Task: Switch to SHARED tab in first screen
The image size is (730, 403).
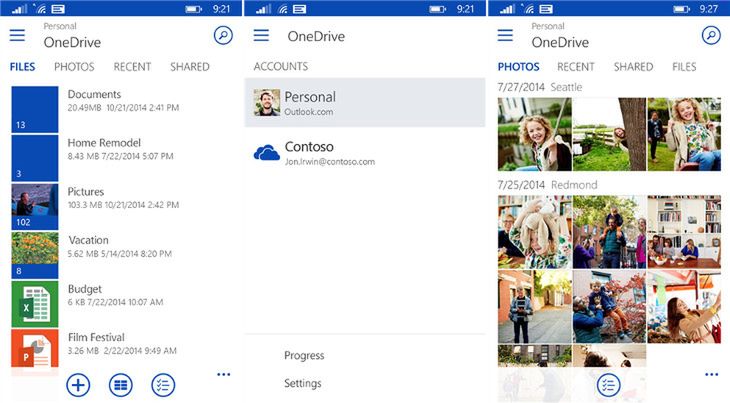Action: pyautogui.click(x=189, y=67)
